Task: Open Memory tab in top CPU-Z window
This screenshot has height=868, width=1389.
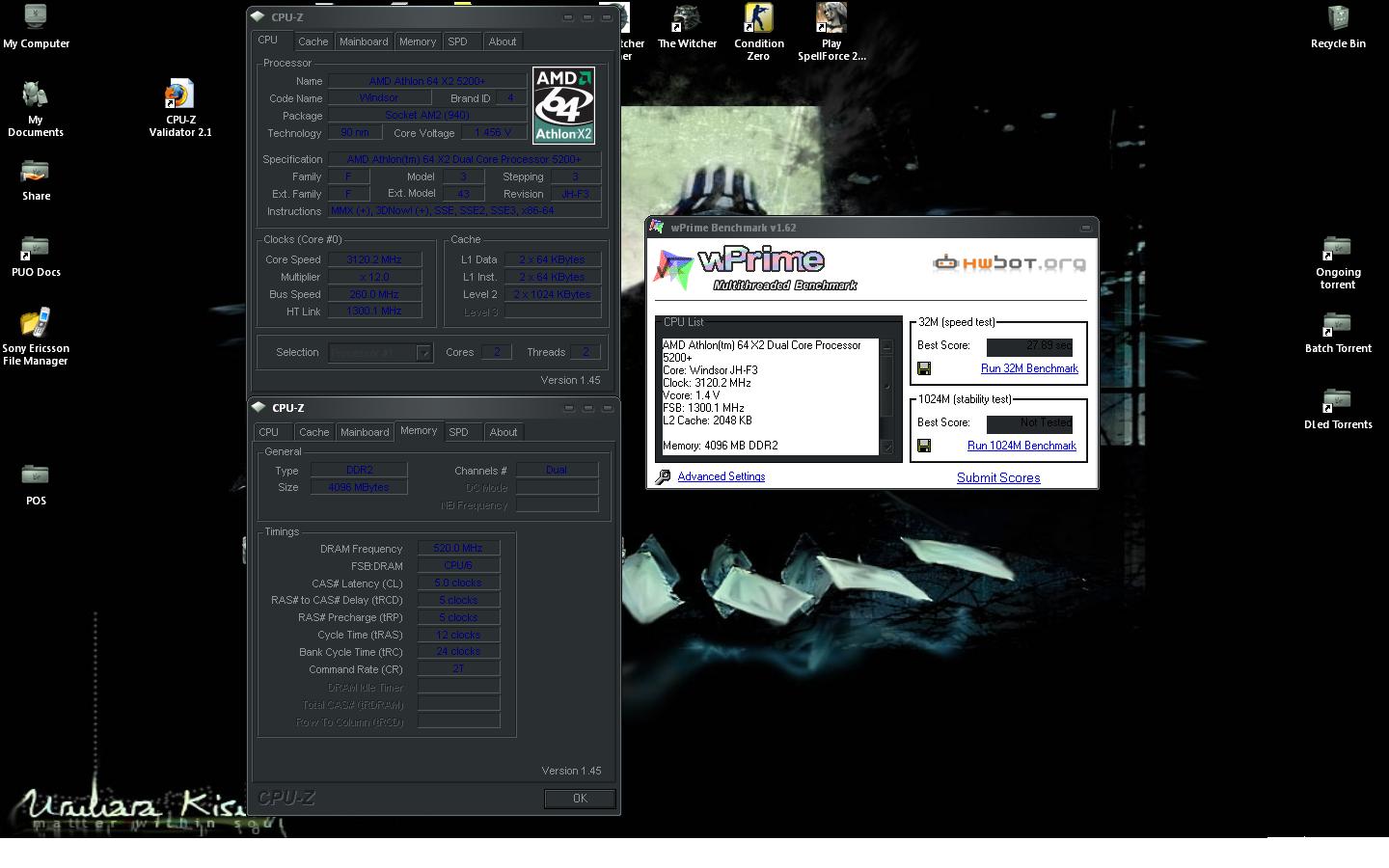Action: pyautogui.click(x=418, y=41)
